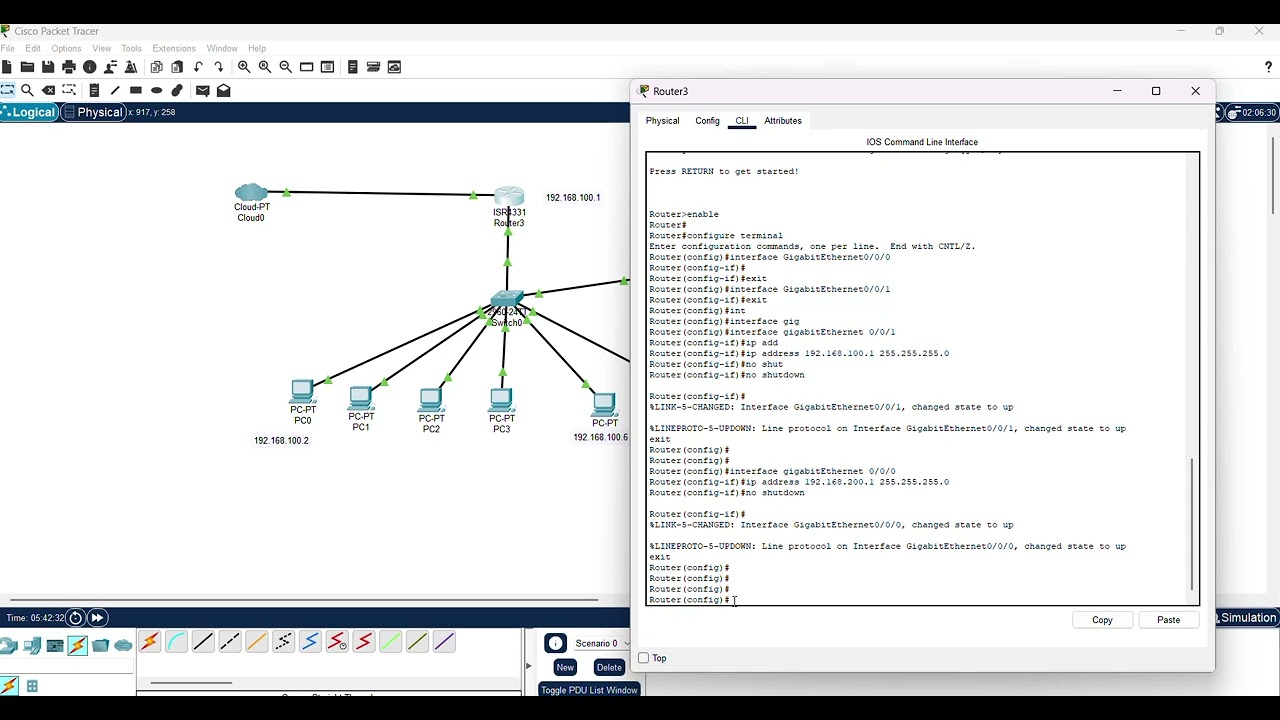Screen dimensions: 1280x720
Task: Open the Edit menu
Action: pyautogui.click(x=33, y=48)
